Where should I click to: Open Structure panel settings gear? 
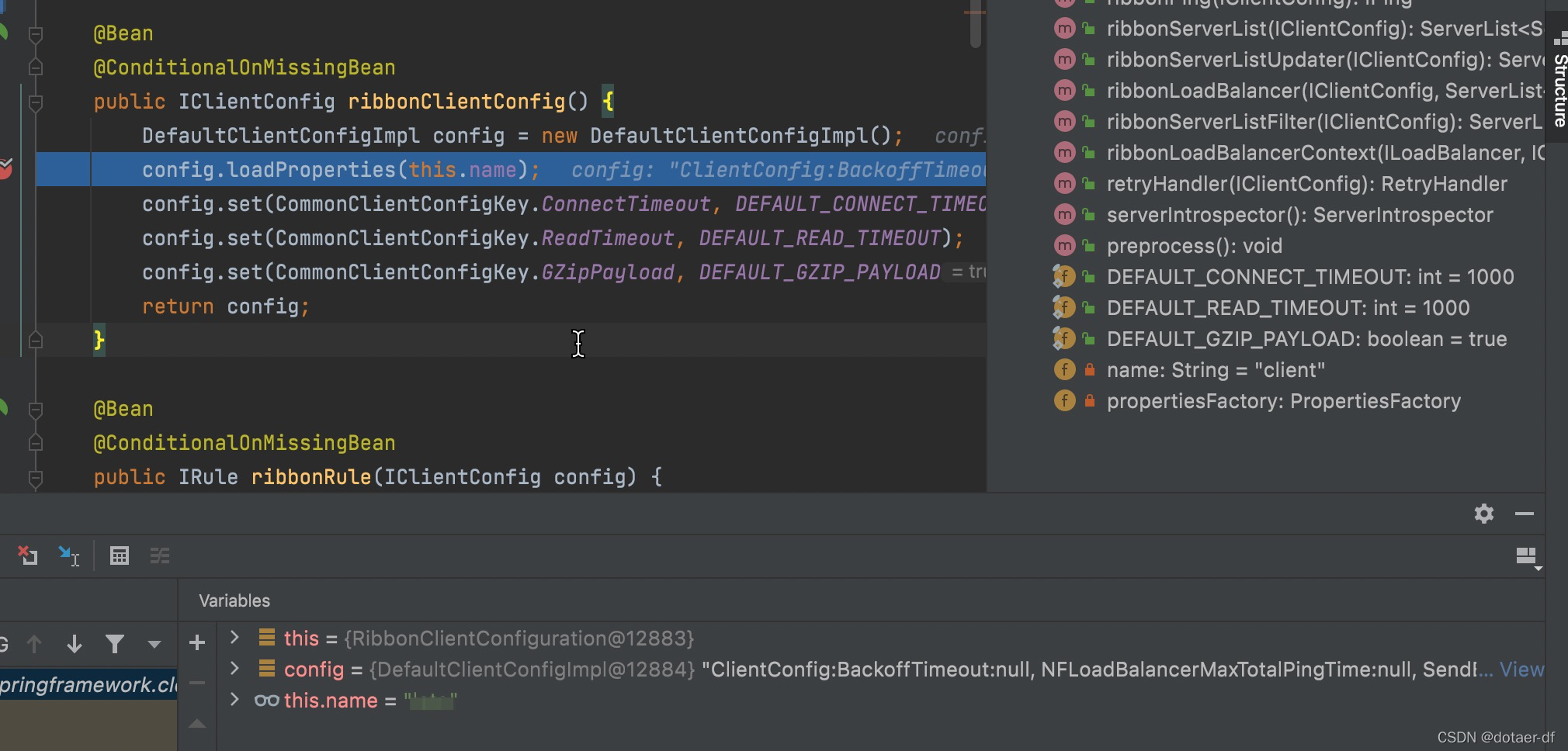point(1484,513)
